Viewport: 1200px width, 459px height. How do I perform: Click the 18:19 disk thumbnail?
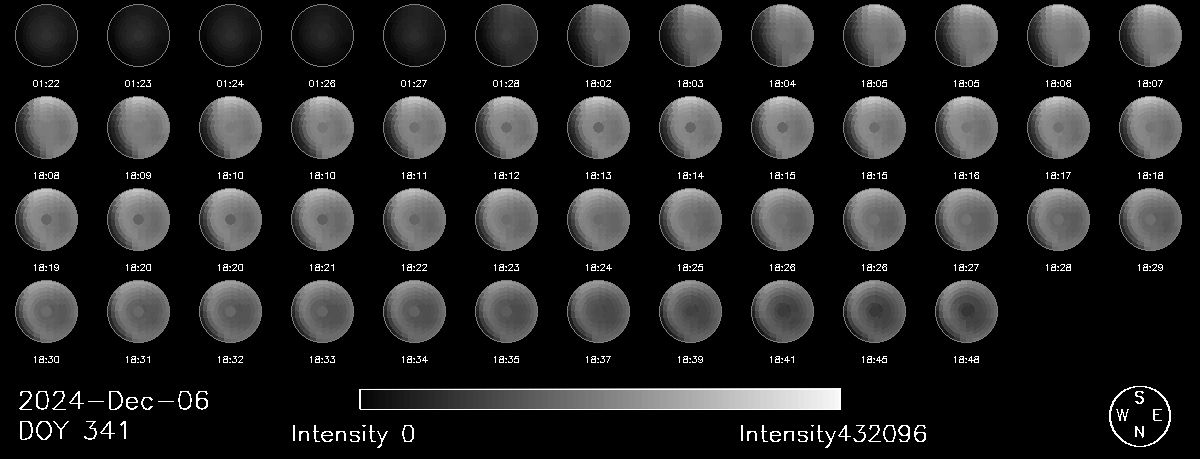(46, 219)
